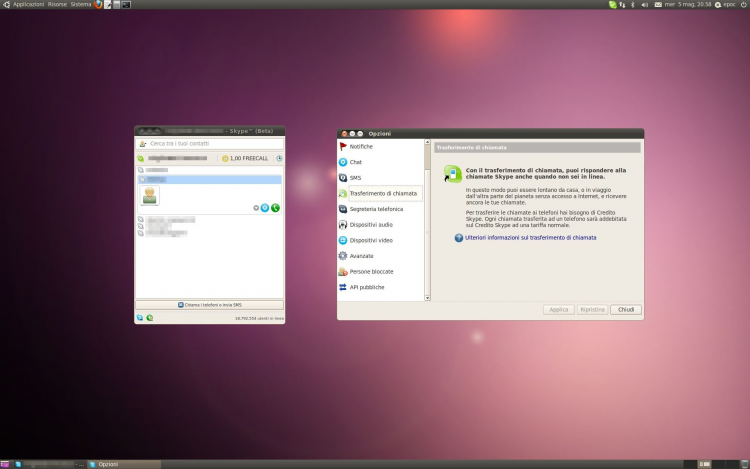Click the clock history icon in Skype
This screenshot has height=469, width=750.
point(279,159)
